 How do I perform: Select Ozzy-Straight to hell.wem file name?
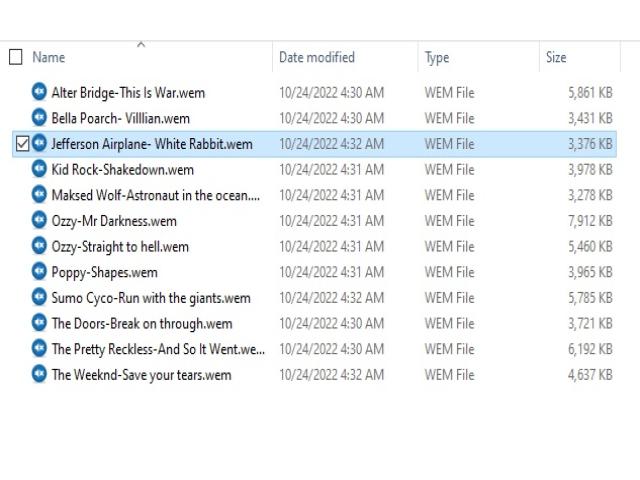pyautogui.click(x=120, y=247)
